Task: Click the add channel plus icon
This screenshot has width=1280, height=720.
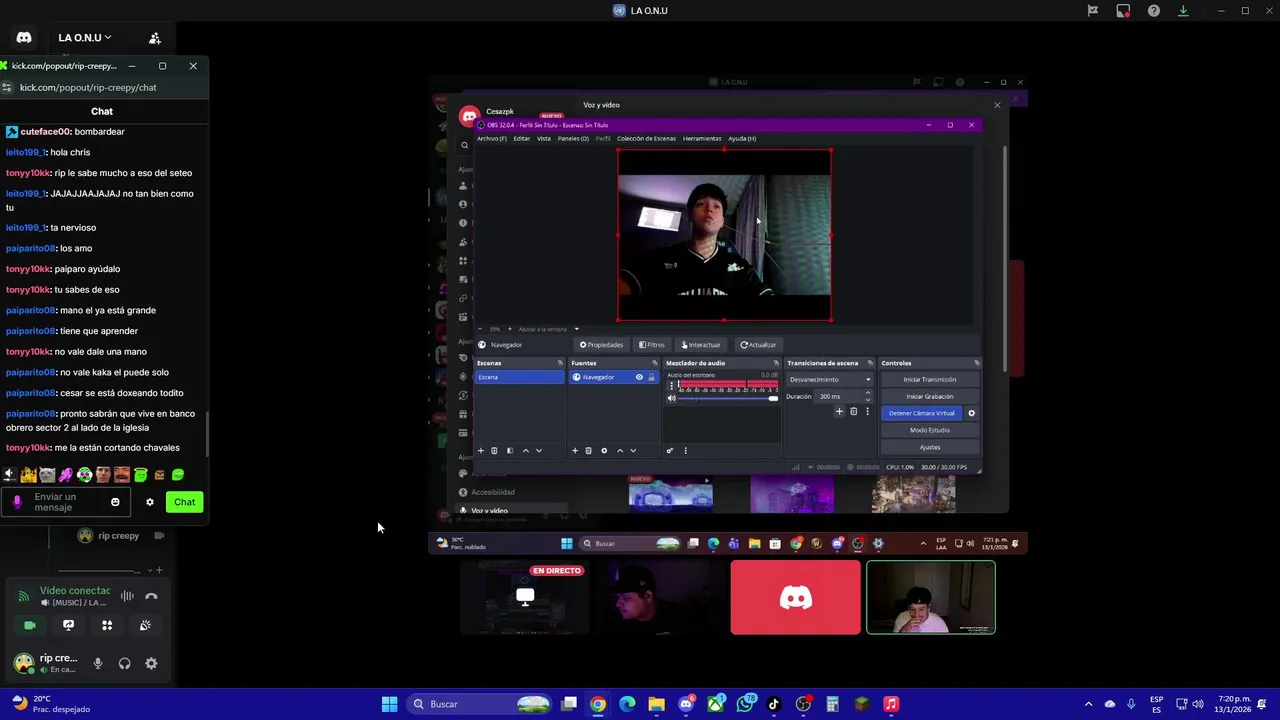Action: tap(159, 570)
